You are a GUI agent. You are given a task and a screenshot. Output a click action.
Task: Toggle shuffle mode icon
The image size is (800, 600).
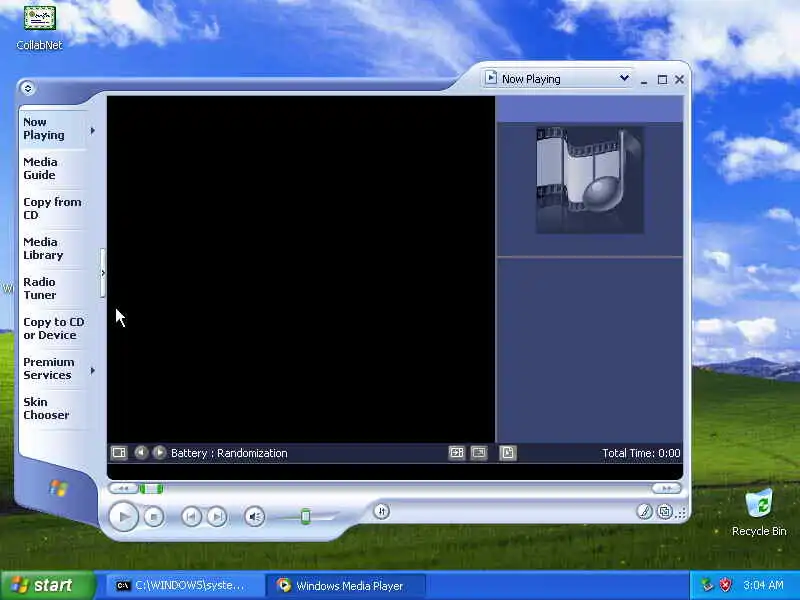[x=381, y=511]
